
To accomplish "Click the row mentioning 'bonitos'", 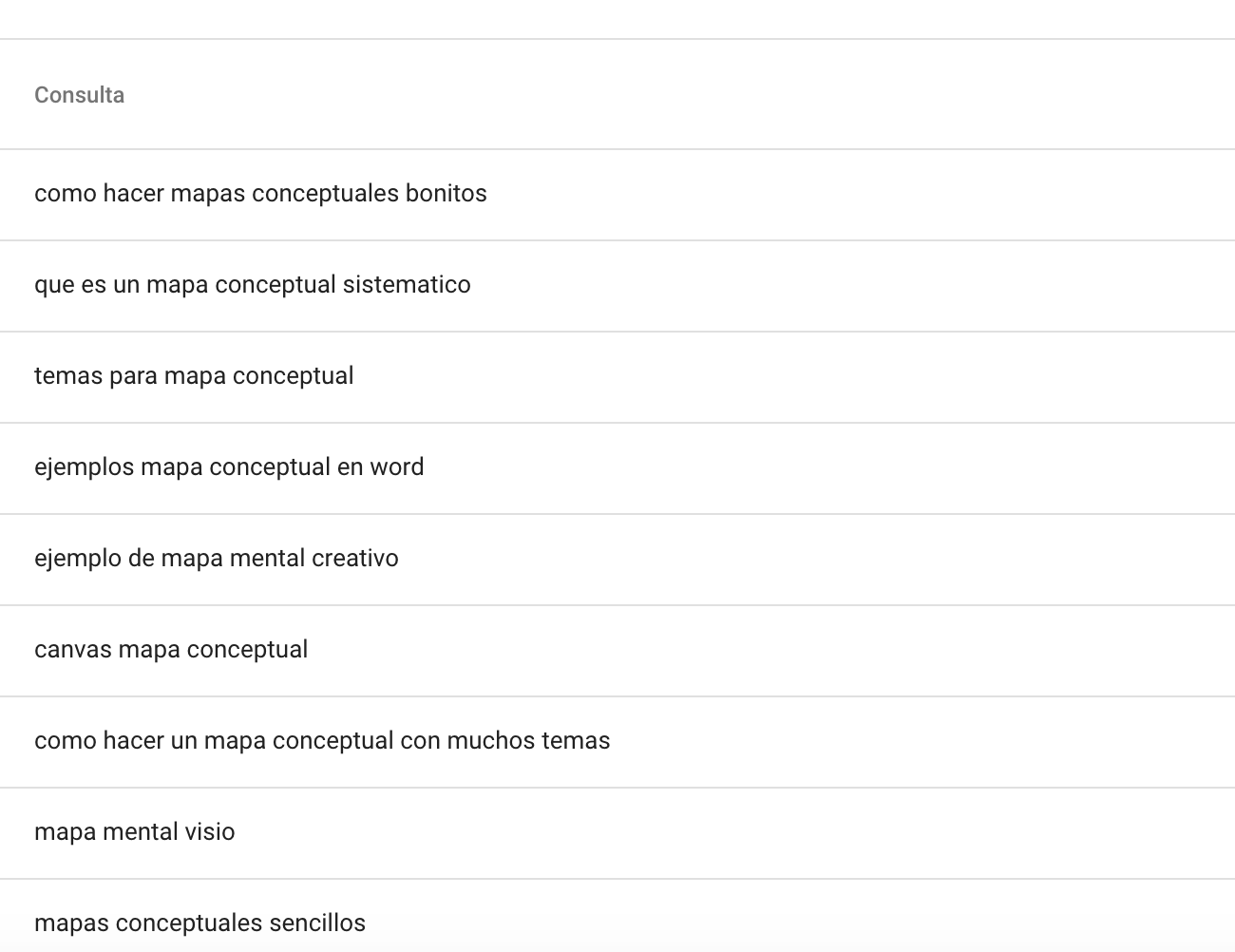I will pyautogui.click(x=617, y=195).
